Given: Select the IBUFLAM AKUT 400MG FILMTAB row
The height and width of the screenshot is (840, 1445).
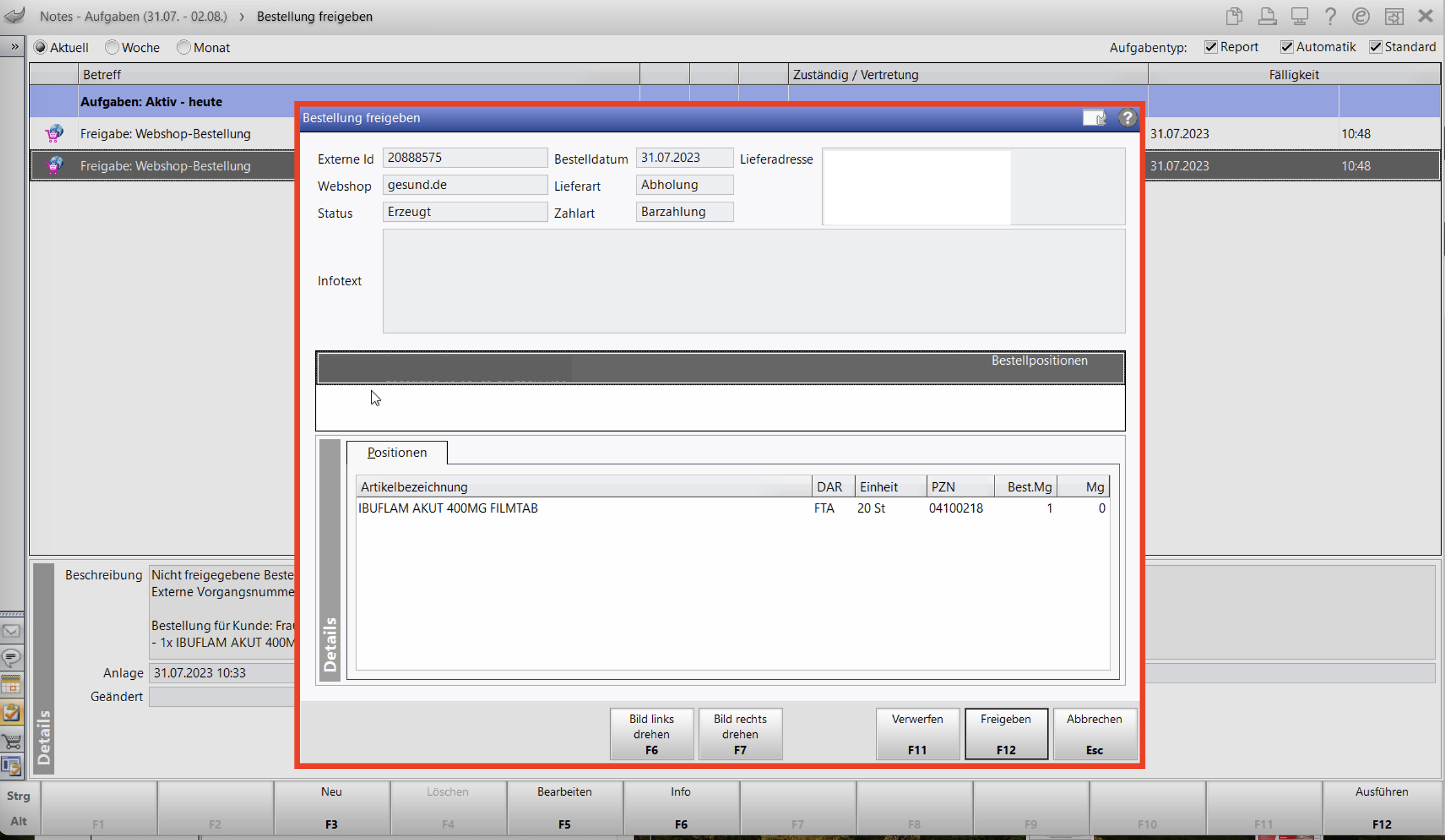Looking at the screenshot, I should 732,508.
